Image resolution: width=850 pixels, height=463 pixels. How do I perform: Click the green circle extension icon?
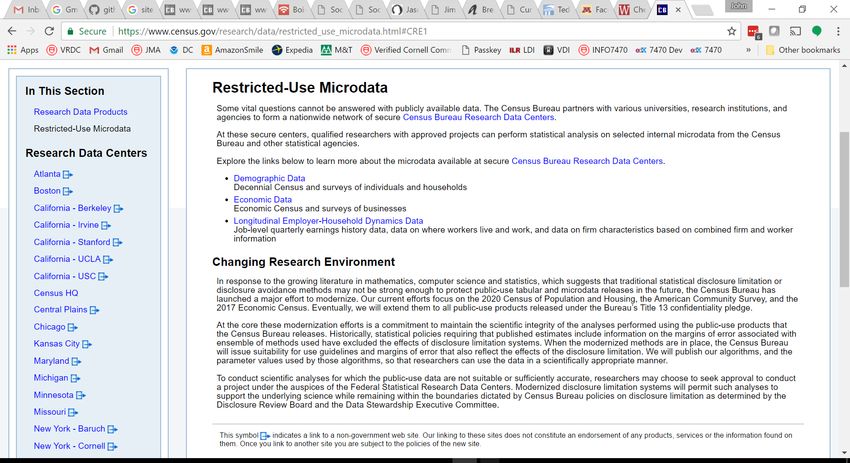coord(816,31)
